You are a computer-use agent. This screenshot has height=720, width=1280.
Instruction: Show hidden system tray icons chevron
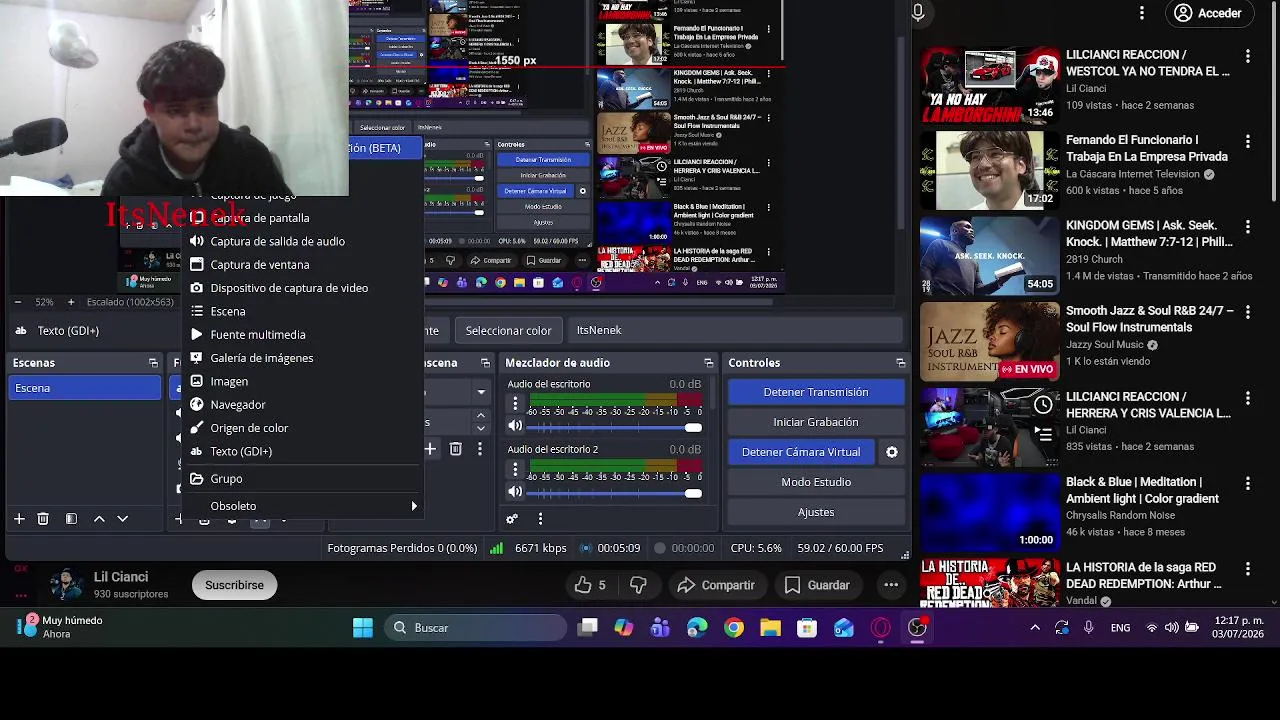[1035, 628]
